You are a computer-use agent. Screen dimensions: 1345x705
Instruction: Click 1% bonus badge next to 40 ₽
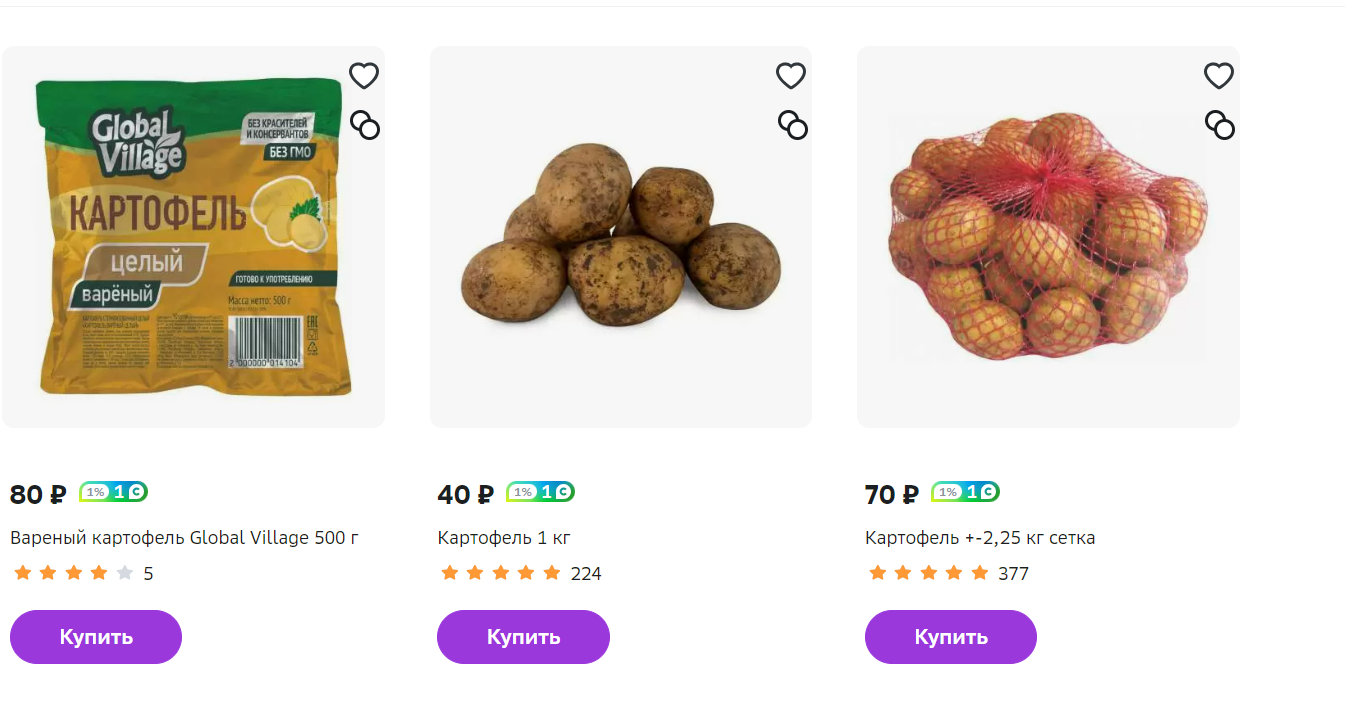point(541,492)
